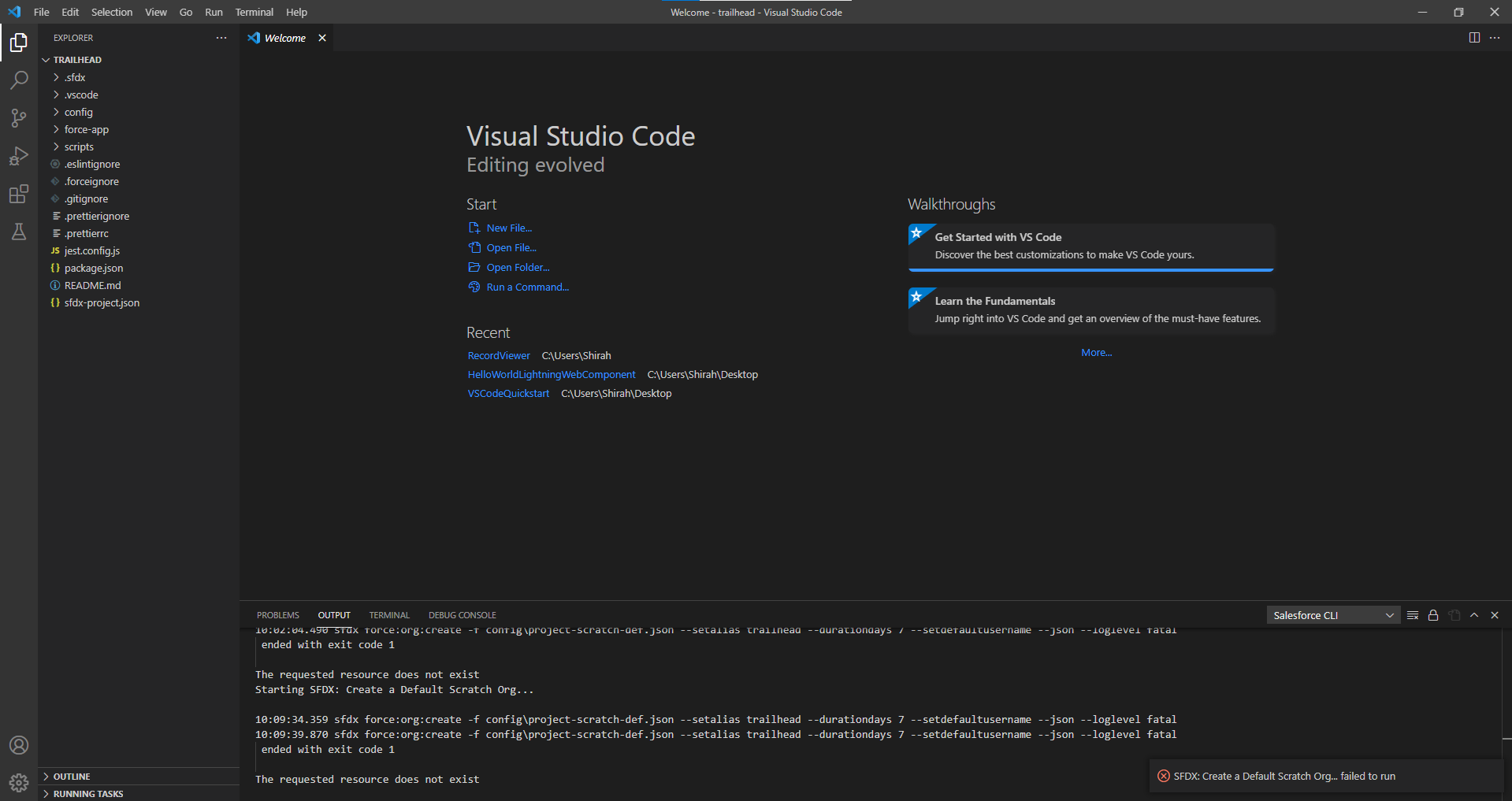Open the Search view in the activity bar
The width and height of the screenshot is (1512, 801).
pyautogui.click(x=19, y=80)
